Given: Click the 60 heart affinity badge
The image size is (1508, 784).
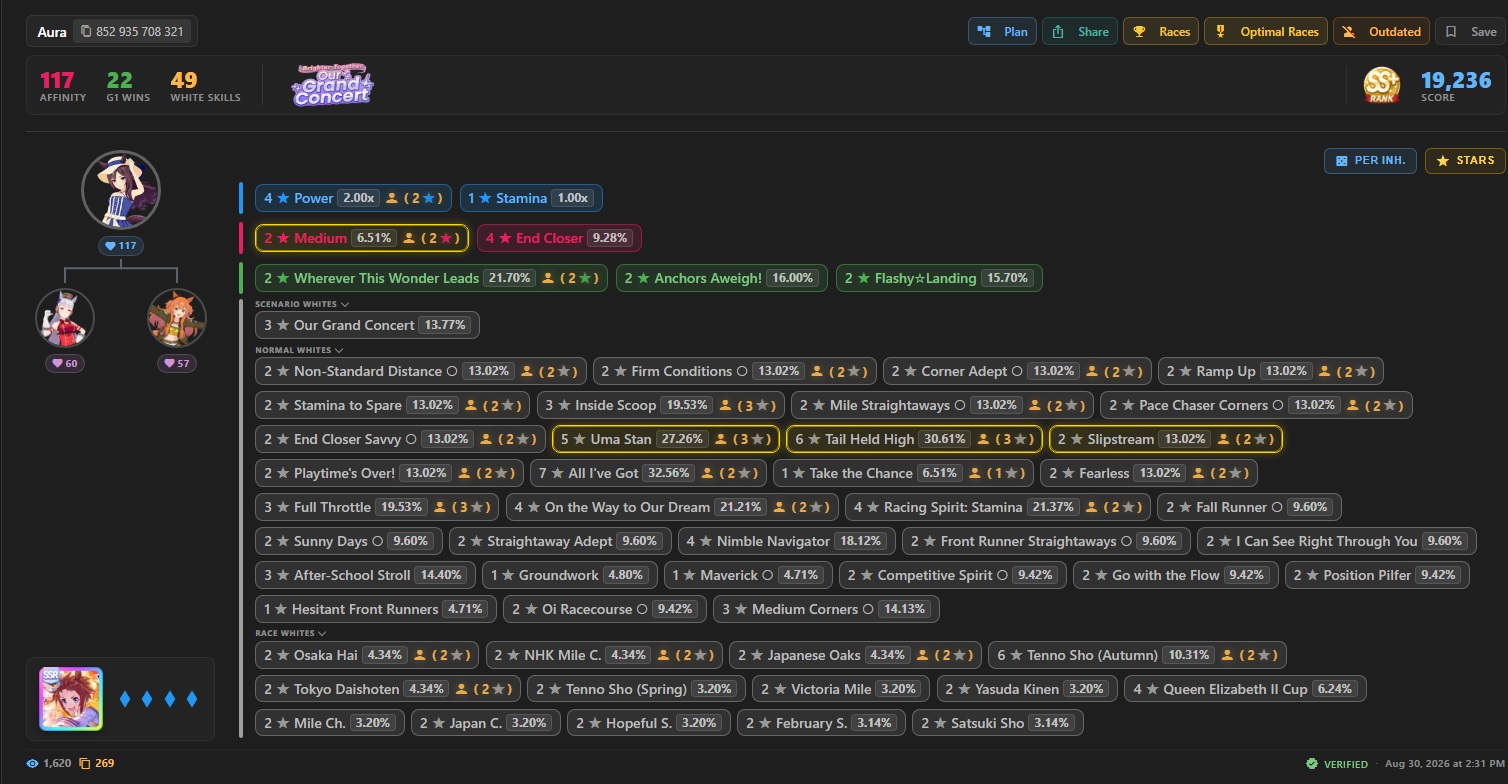Looking at the screenshot, I should click(65, 363).
